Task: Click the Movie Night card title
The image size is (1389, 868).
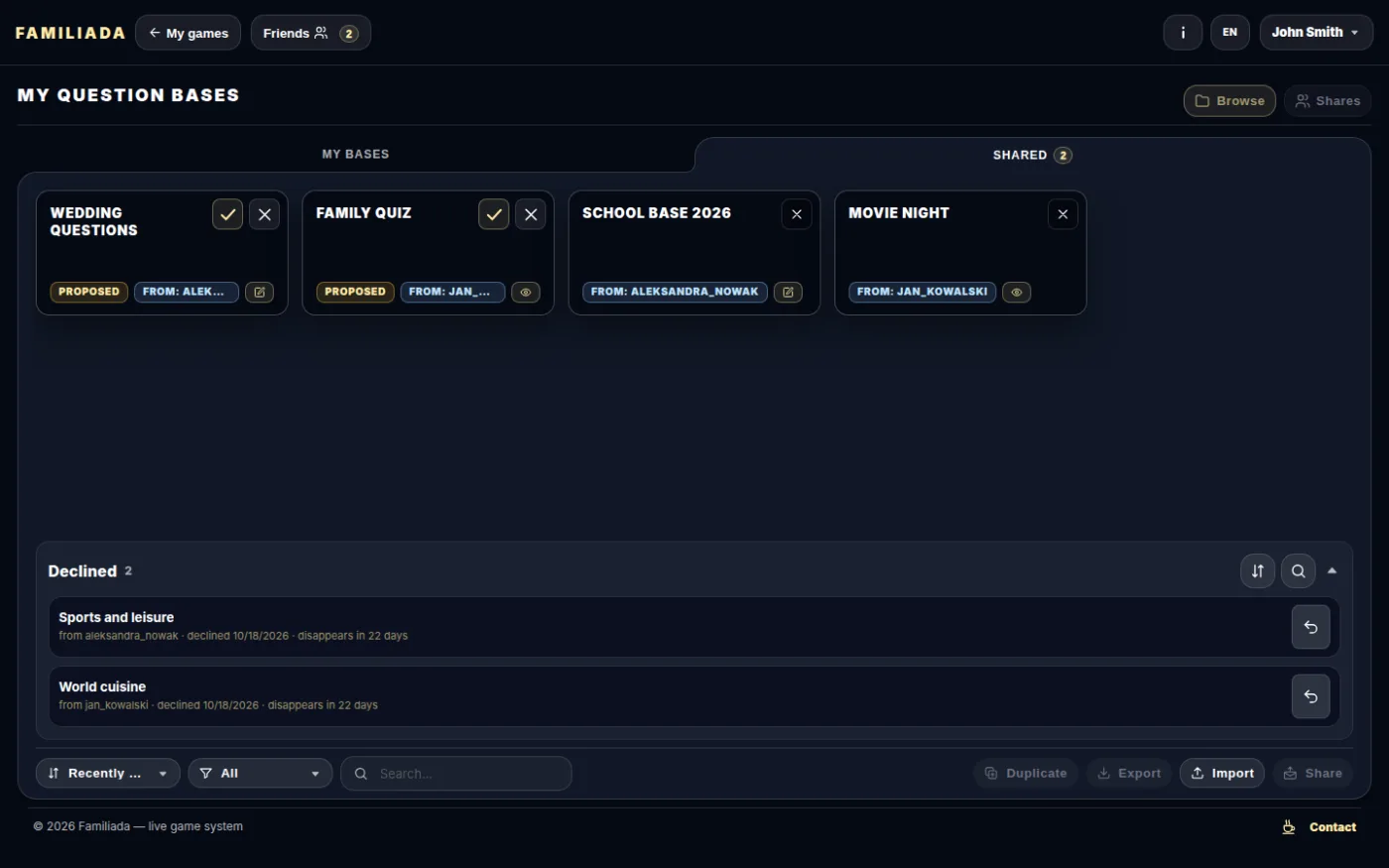Action: [x=899, y=213]
